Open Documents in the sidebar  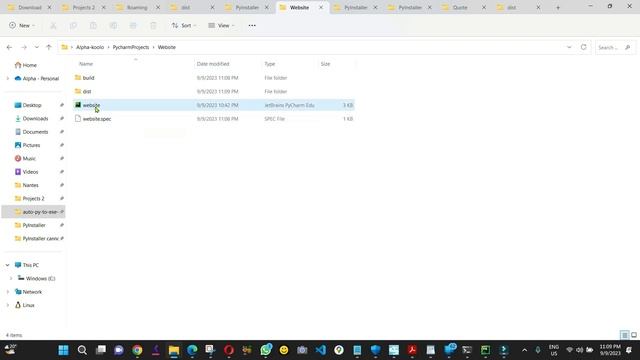tap(35, 132)
